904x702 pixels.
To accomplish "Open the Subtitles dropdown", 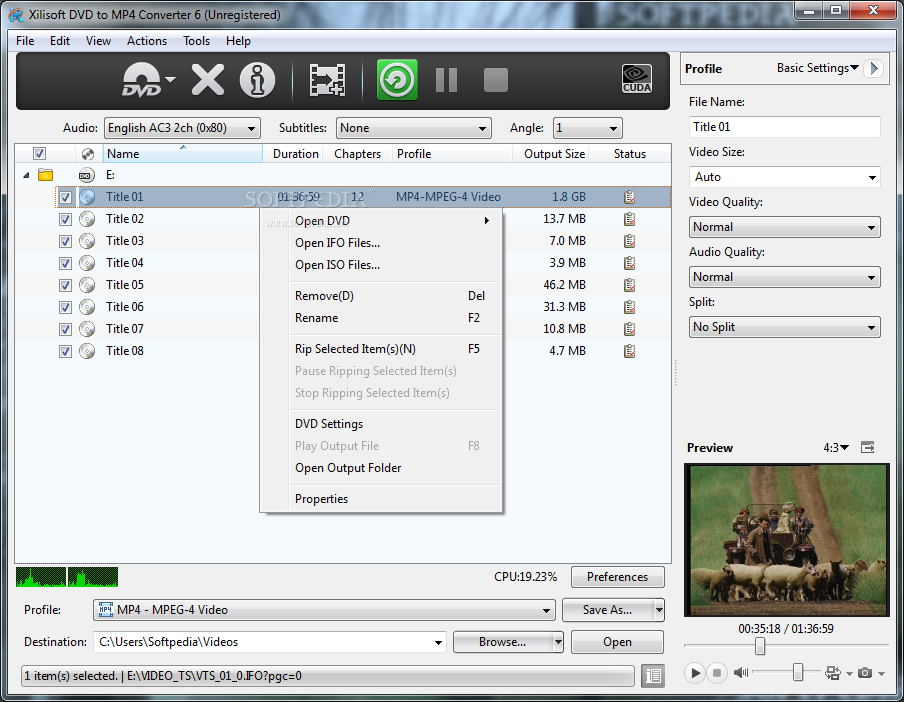I will click(x=413, y=128).
